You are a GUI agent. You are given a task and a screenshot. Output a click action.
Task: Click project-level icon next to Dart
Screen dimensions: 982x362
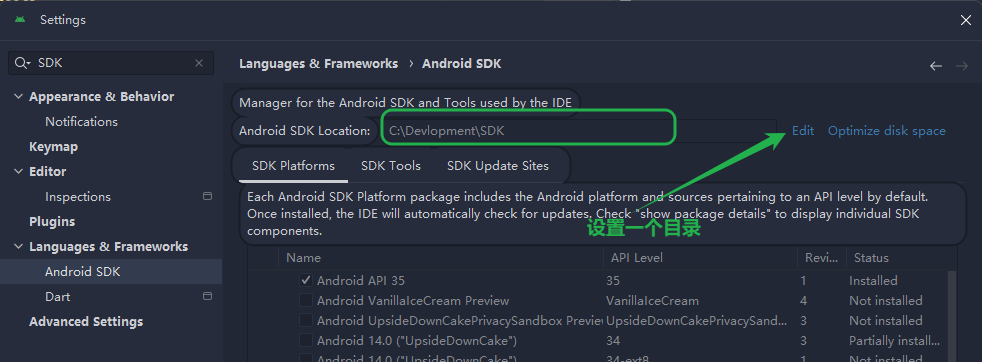tap(207, 296)
